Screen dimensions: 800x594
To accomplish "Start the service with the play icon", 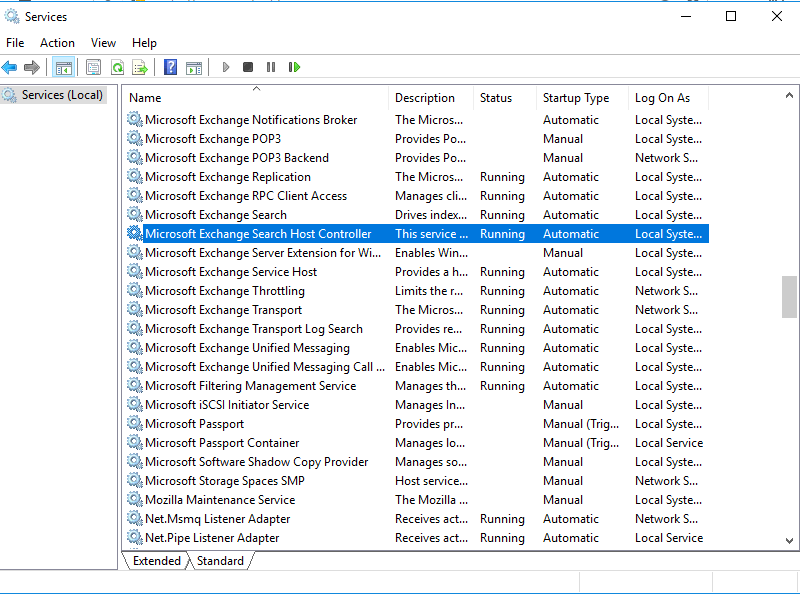I will [x=226, y=67].
